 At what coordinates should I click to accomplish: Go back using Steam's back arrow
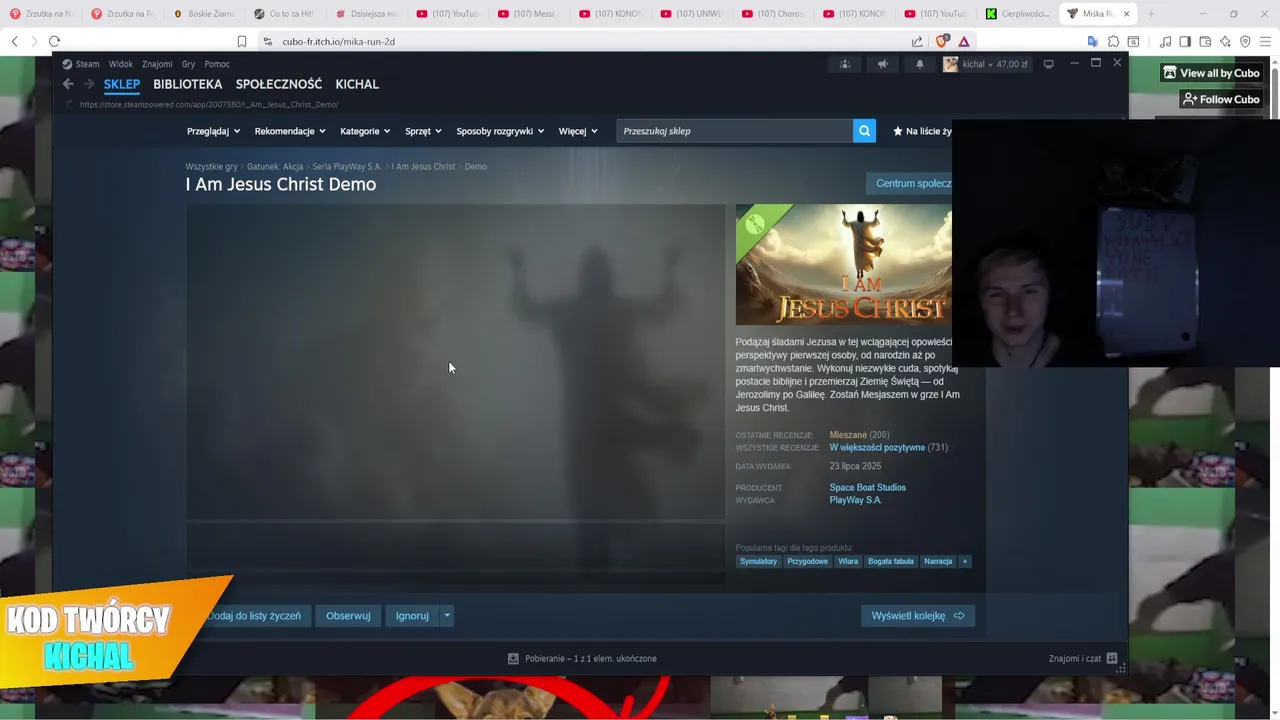[x=68, y=84]
